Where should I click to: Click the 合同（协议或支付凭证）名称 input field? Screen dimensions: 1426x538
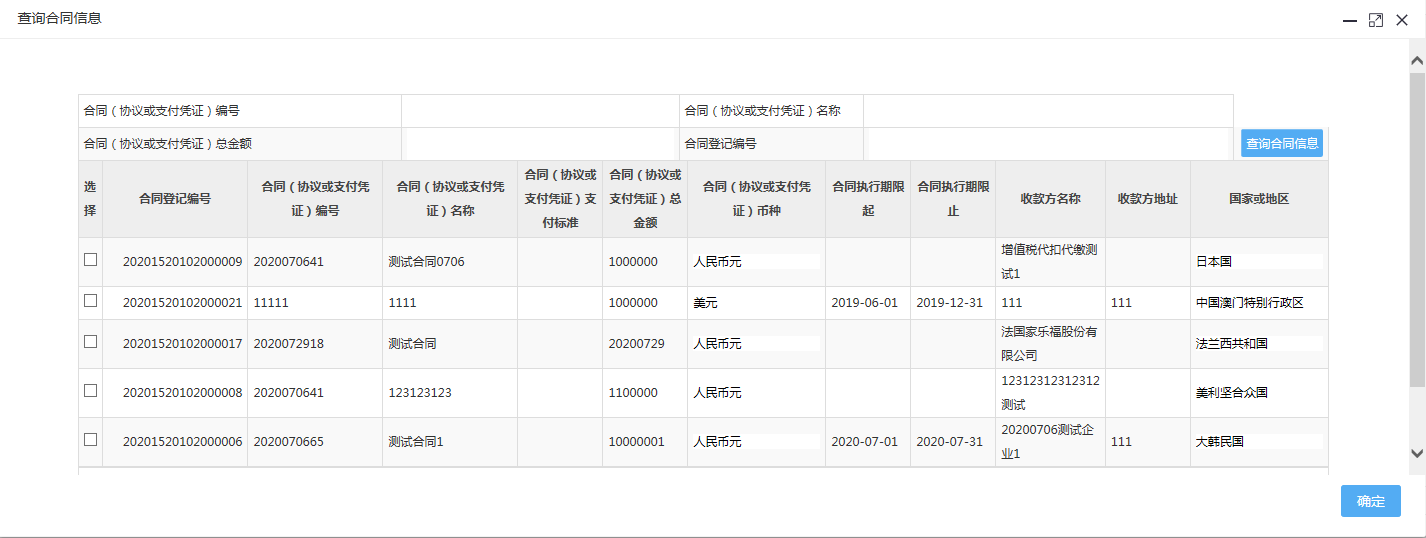pyautogui.click(x=1047, y=111)
